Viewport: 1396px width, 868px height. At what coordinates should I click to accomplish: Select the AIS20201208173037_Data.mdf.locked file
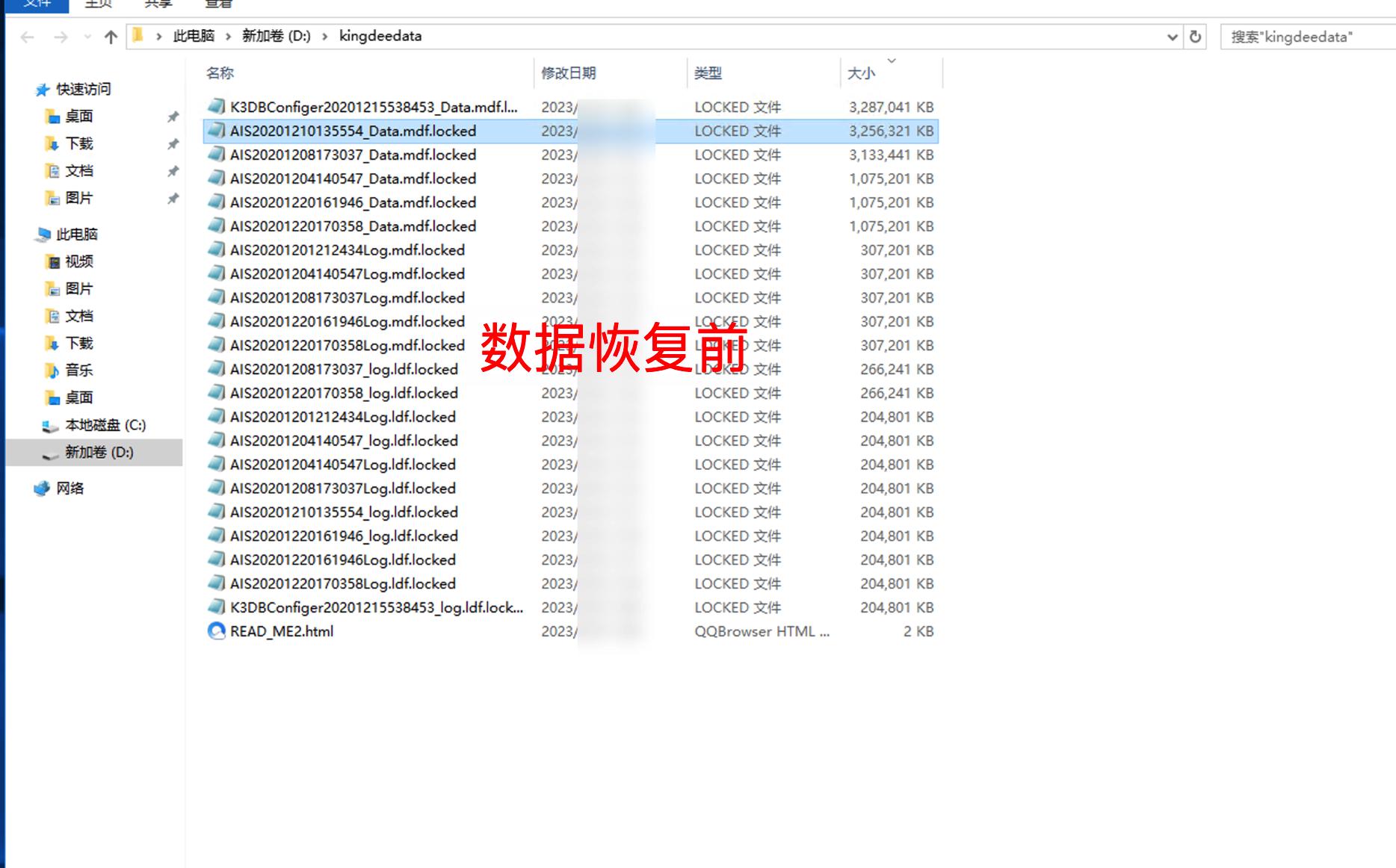point(353,155)
